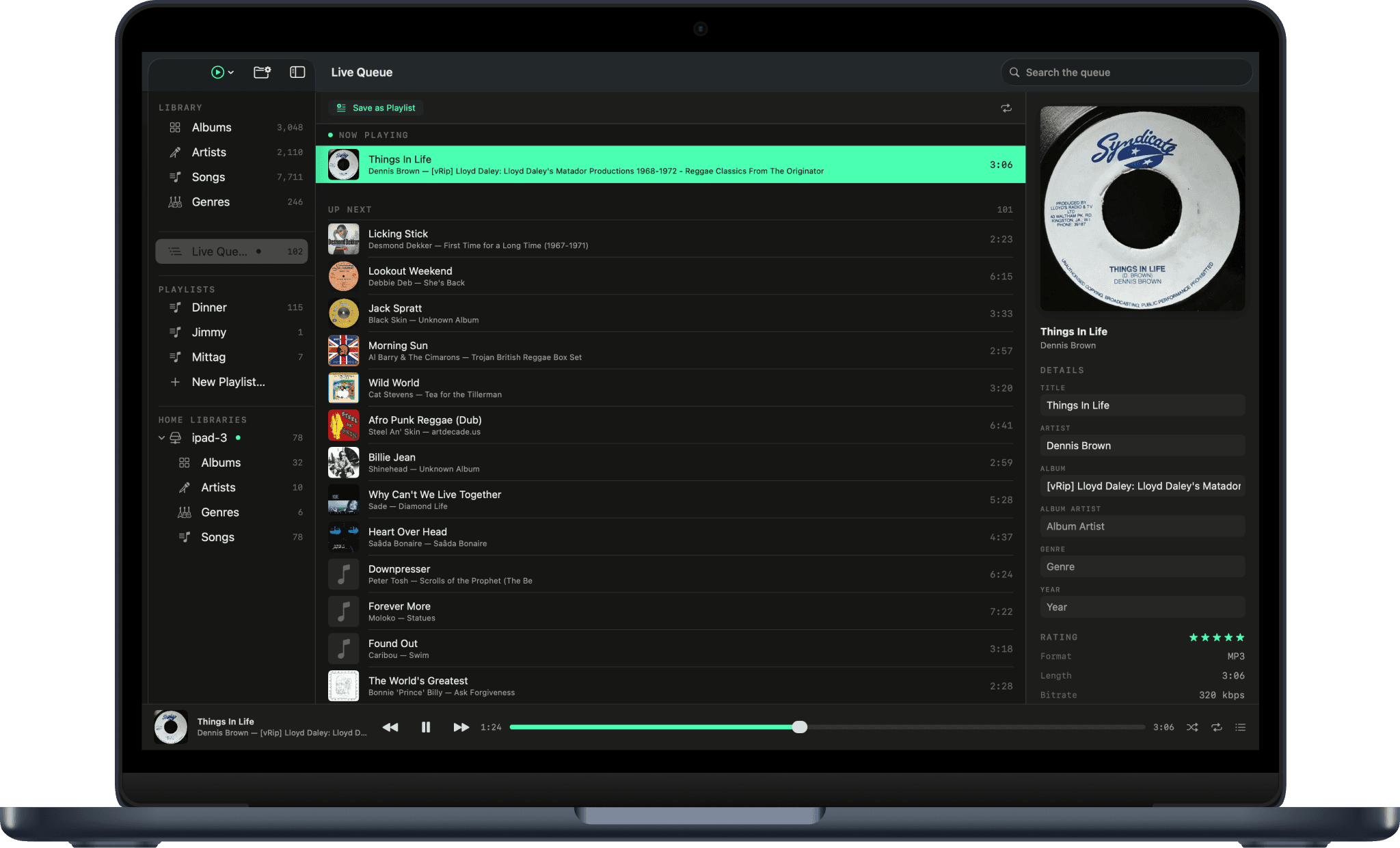Image resolution: width=1400 pixels, height=848 pixels.
Task: Select the Live Queue sidebar item
Action: pos(232,251)
